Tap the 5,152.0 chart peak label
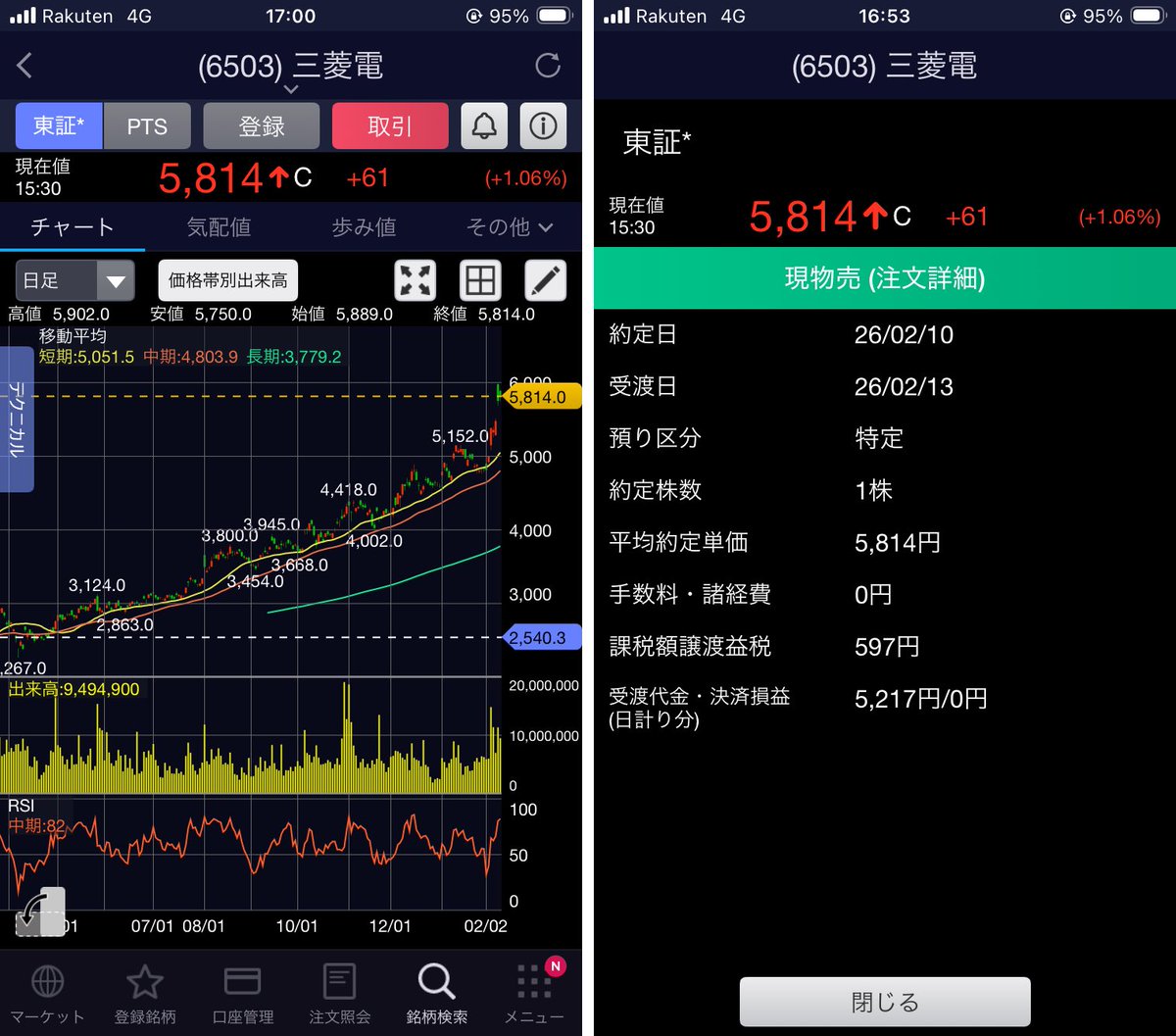The width and height of the screenshot is (1176, 1036). pyautogui.click(x=460, y=436)
